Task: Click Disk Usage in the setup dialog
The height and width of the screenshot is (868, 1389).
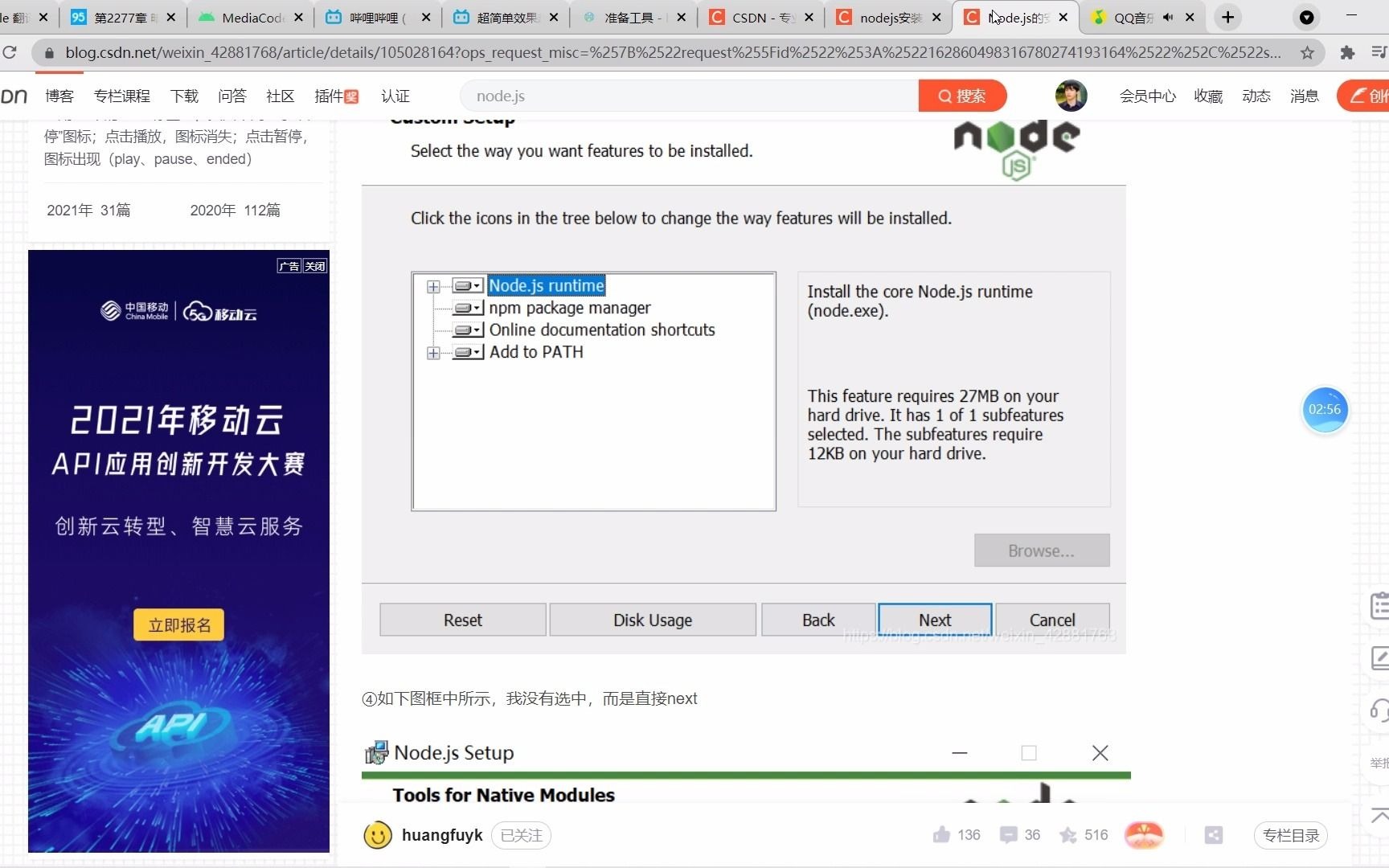Action: pos(653,620)
